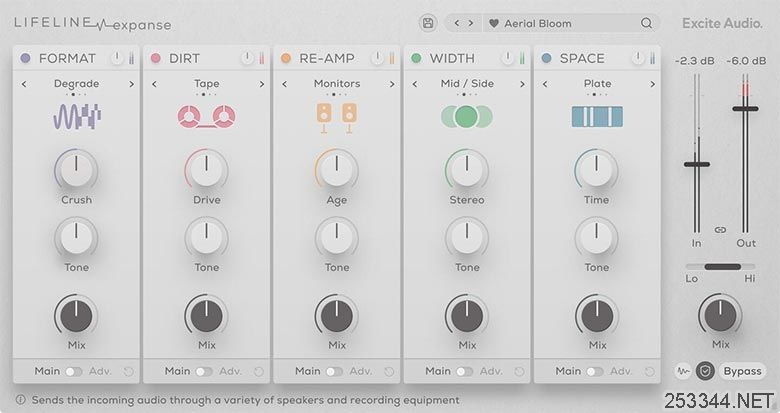Click the Crush knob in FORMAT
This screenshot has height=413, width=780.
tap(76, 170)
